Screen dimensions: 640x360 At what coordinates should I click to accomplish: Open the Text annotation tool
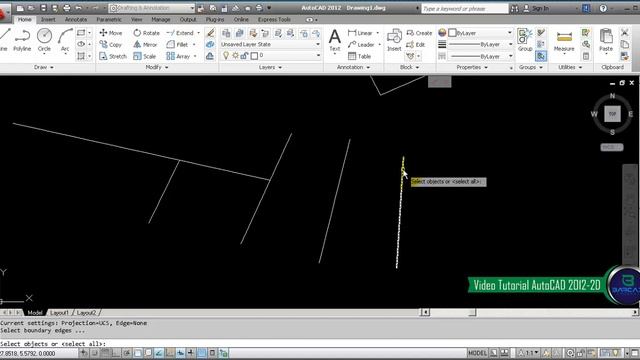(x=335, y=40)
